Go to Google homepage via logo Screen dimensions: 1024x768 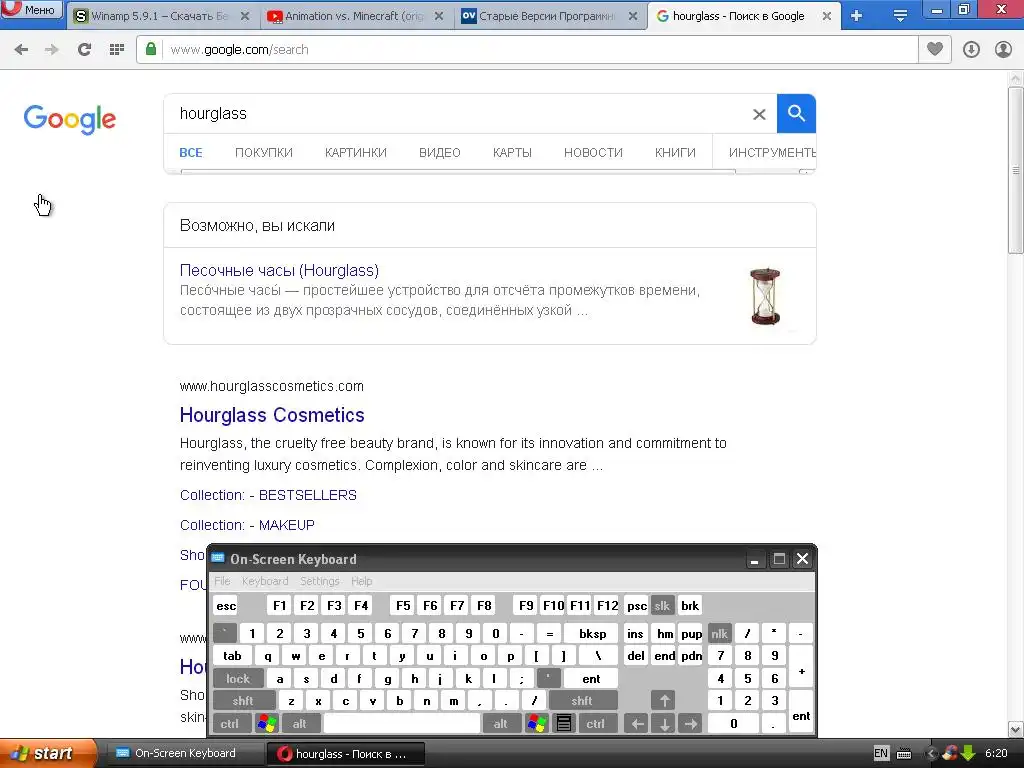[70, 120]
